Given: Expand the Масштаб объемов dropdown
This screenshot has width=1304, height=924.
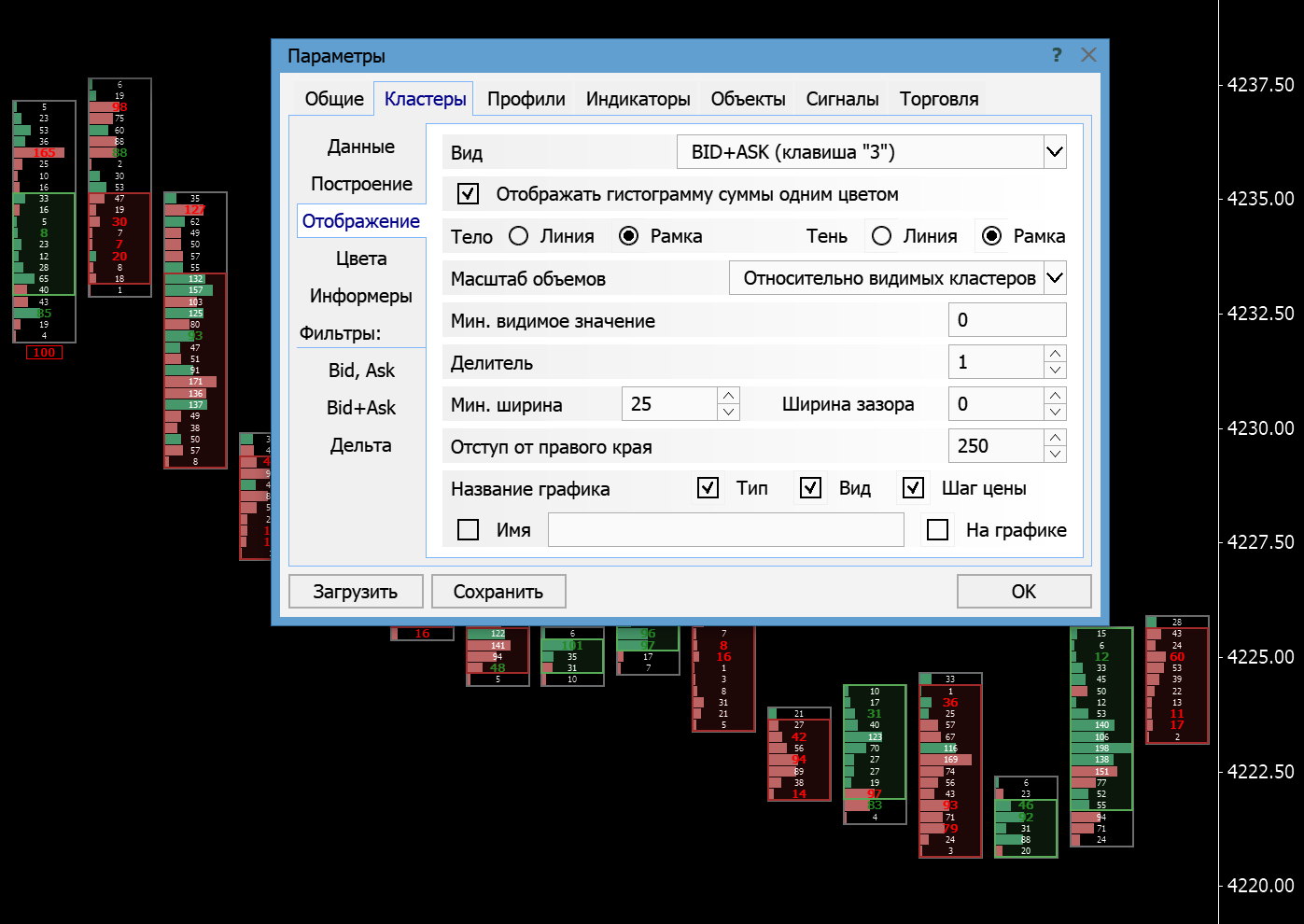Looking at the screenshot, I should point(1055,278).
